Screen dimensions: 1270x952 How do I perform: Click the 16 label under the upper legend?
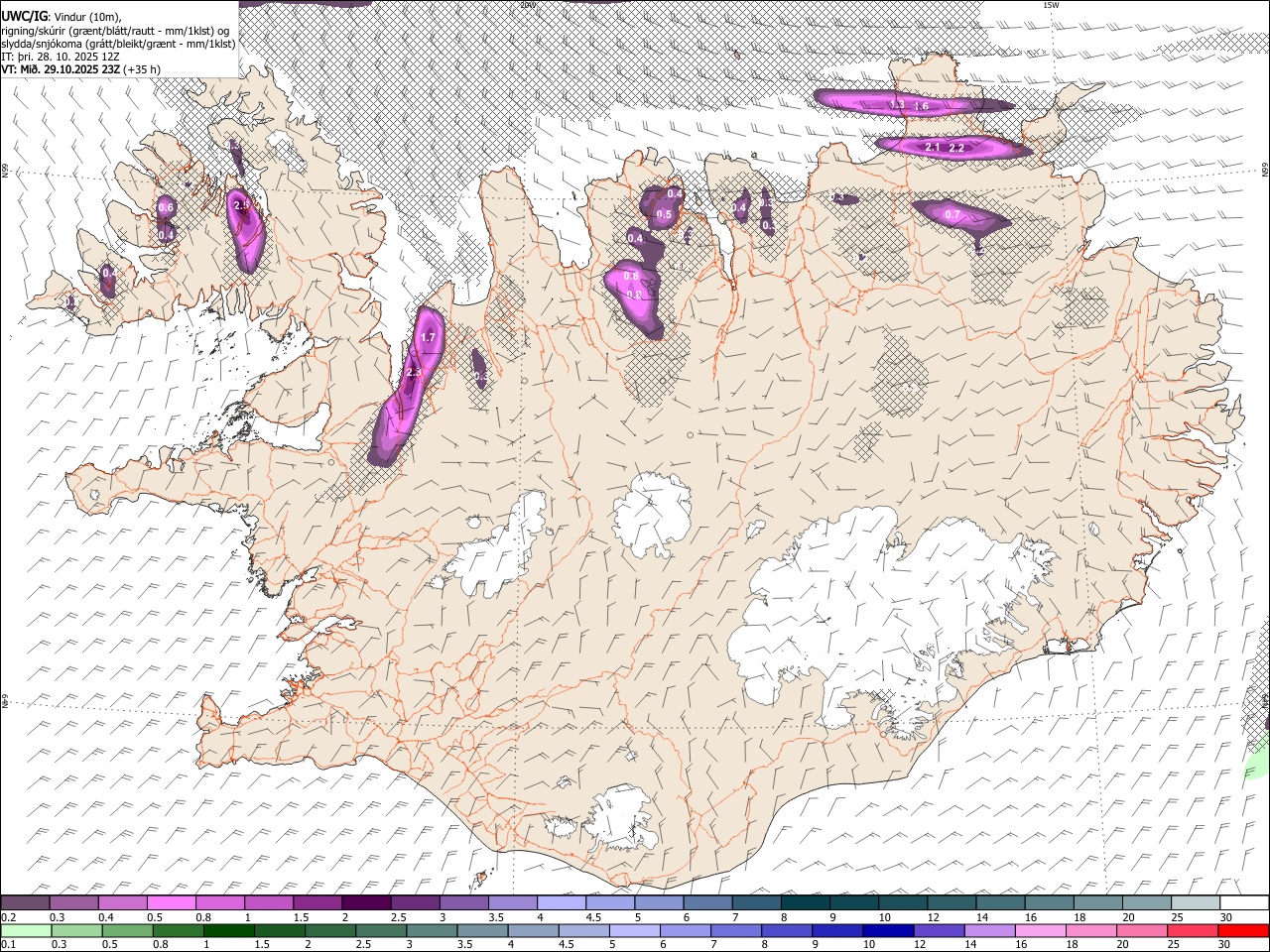[x=1031, y=917]
